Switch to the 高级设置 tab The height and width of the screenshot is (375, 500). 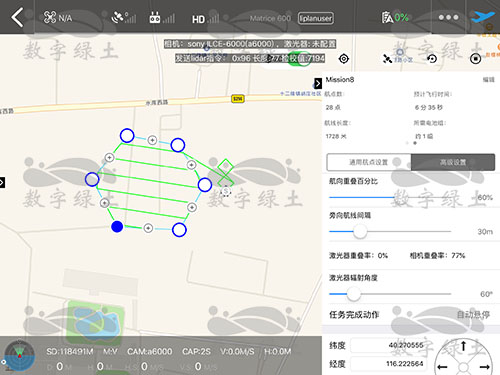coord(453,162)
